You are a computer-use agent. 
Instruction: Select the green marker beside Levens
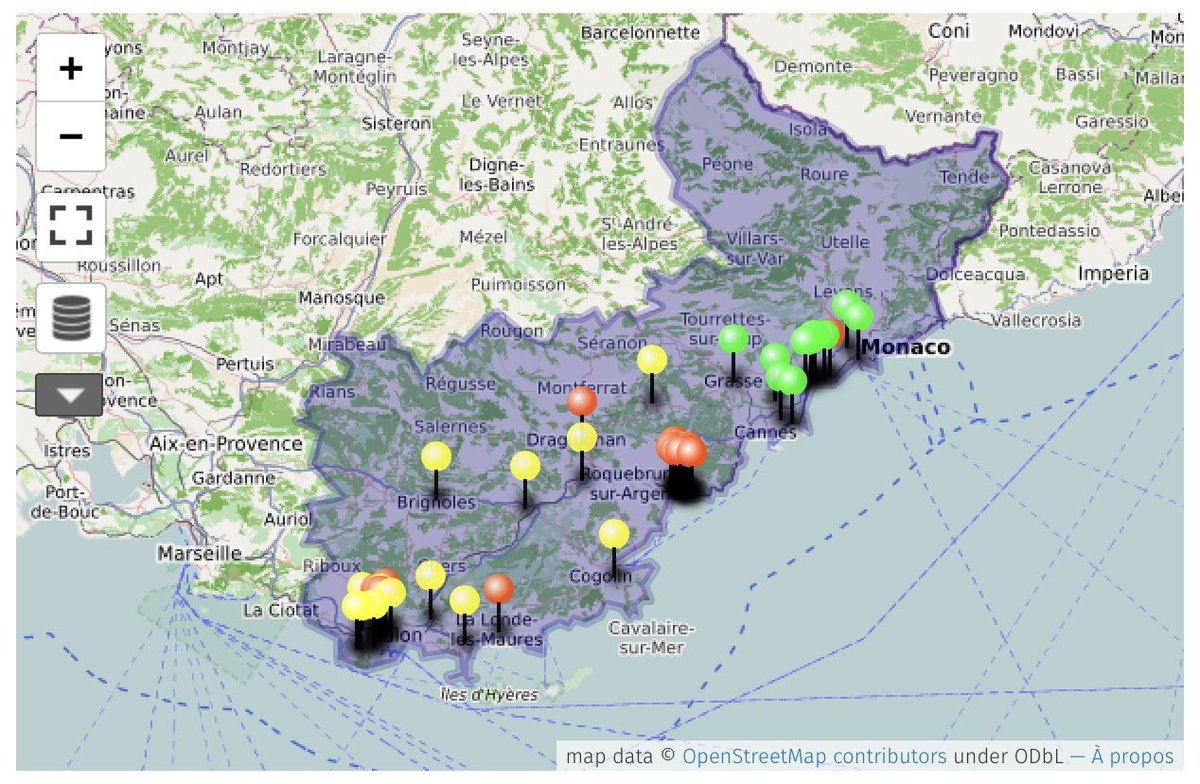(846, 305)
